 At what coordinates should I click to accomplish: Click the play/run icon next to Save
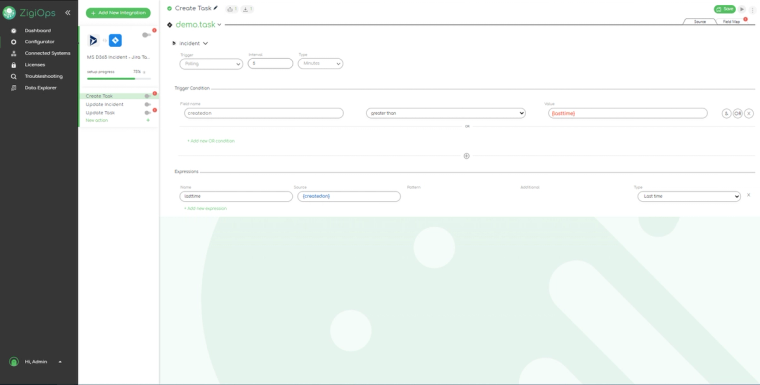(742, 9)
